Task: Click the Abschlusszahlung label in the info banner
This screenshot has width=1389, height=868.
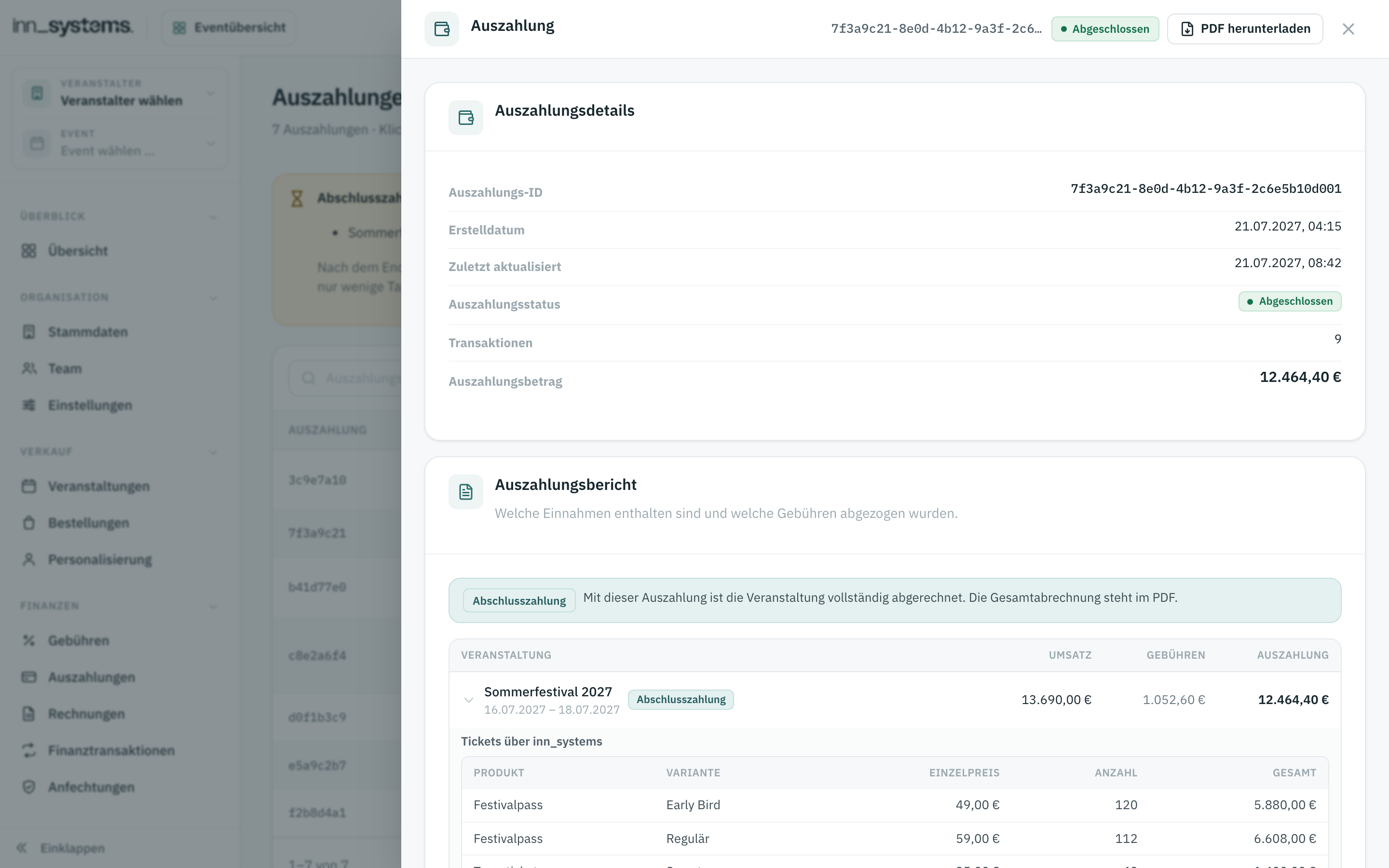Action: click(x=519, y=600)
